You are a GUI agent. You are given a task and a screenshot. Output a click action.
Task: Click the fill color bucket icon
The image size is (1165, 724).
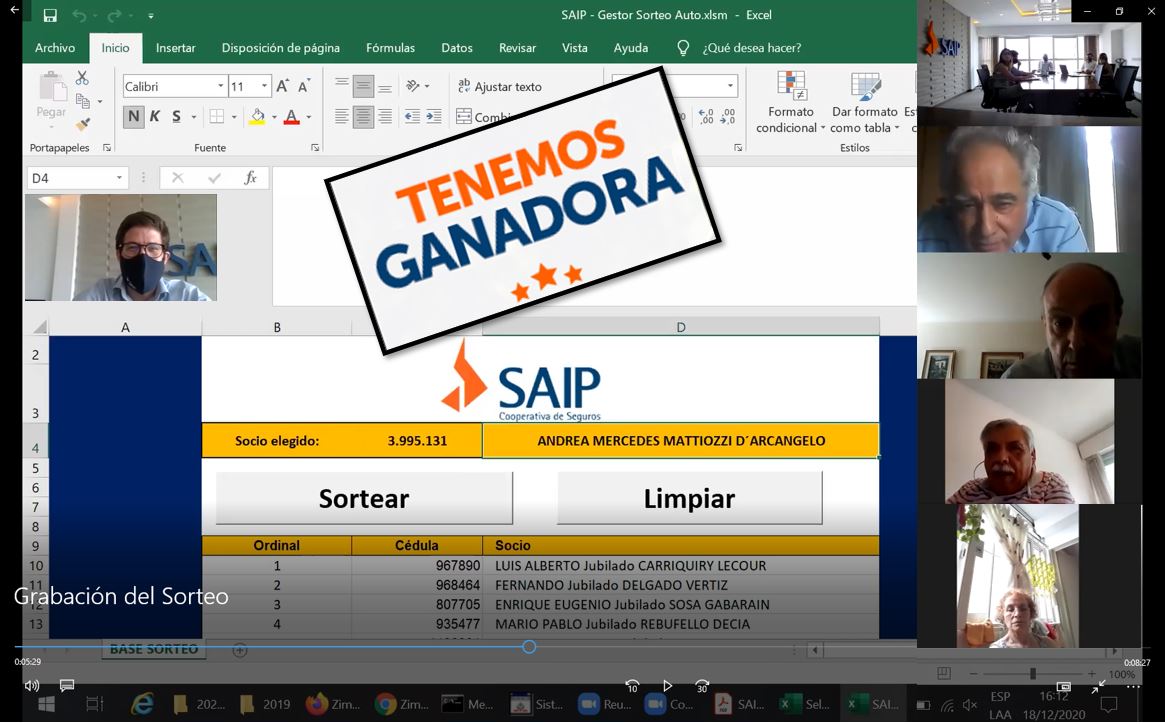coord(257,117)
